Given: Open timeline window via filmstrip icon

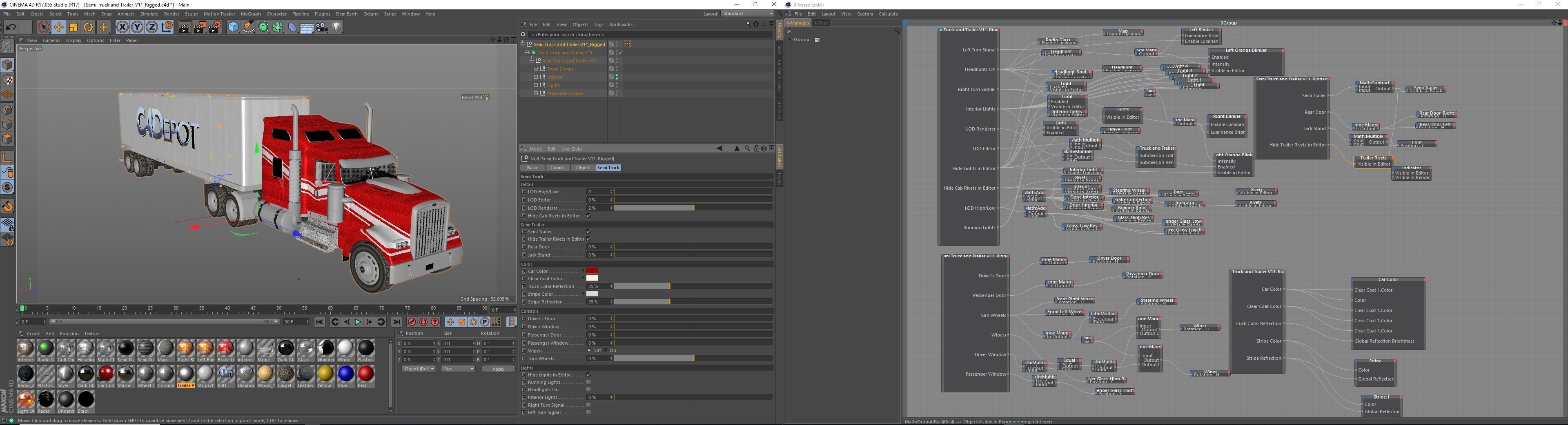Looking at the screenshot, I should [512, 322].
